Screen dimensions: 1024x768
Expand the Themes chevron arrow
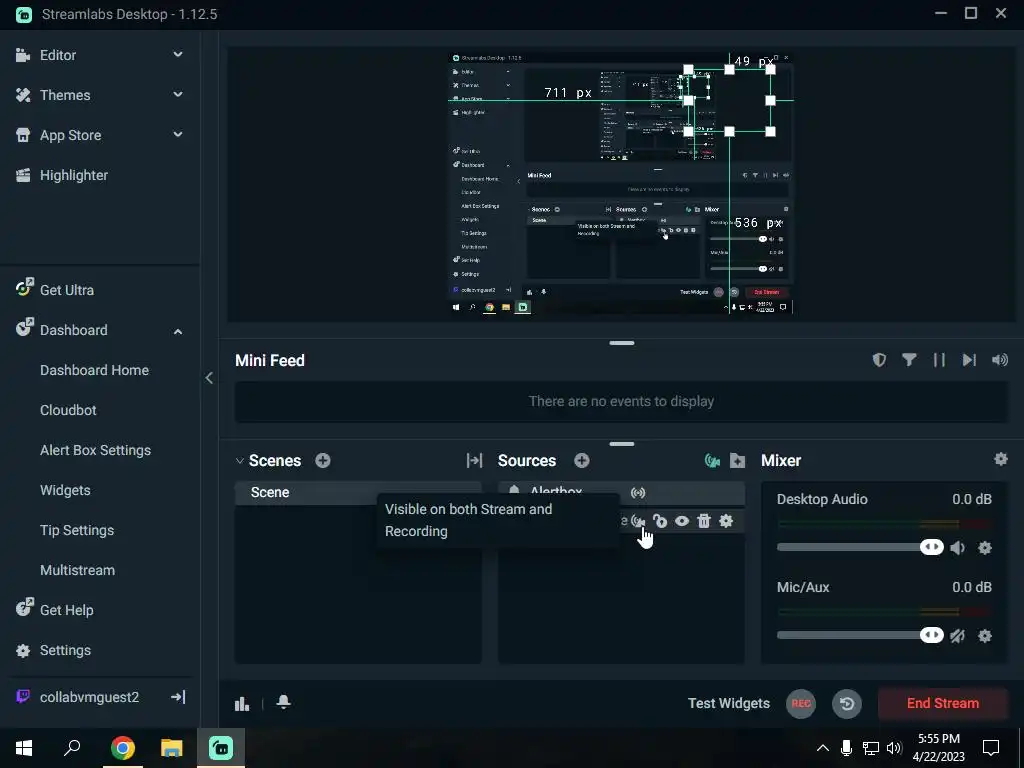pos(178,95)
